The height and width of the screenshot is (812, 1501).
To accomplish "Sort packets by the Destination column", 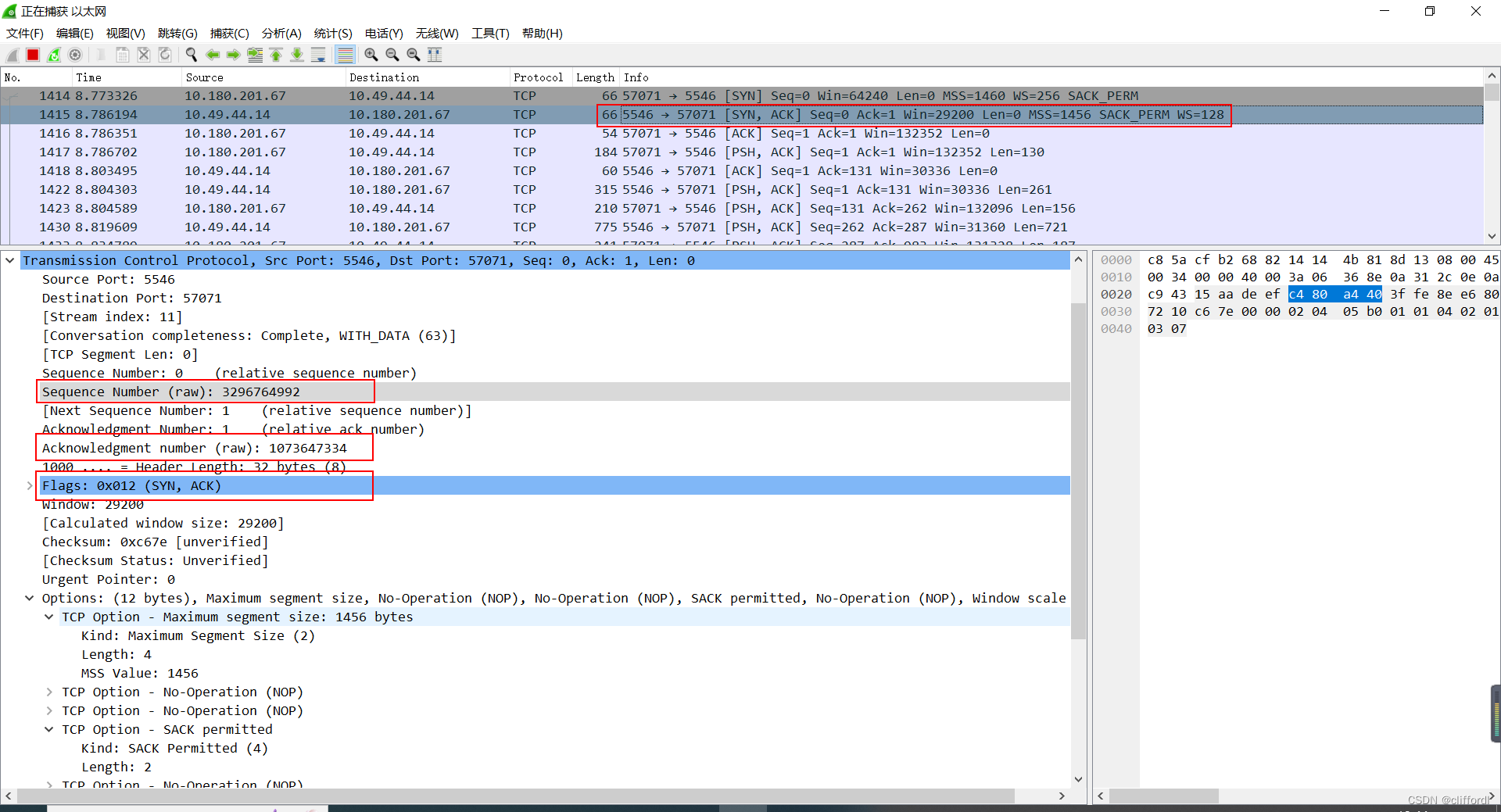I will point(427,77).
